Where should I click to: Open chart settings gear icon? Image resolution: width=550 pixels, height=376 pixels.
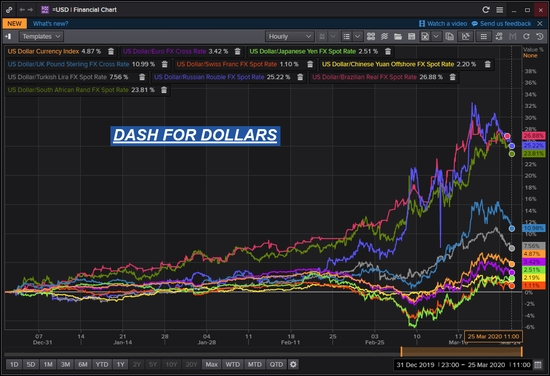293,364
